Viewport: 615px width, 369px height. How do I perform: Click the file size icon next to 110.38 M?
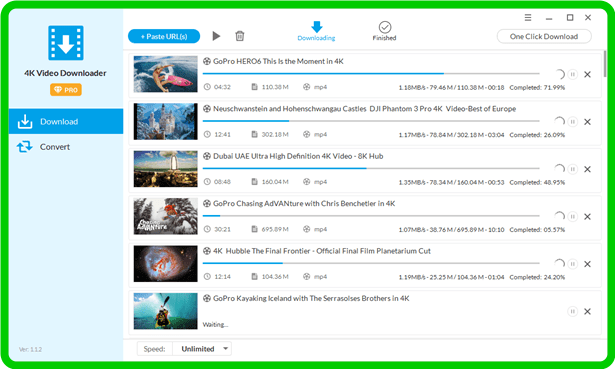tap(254, 87)
